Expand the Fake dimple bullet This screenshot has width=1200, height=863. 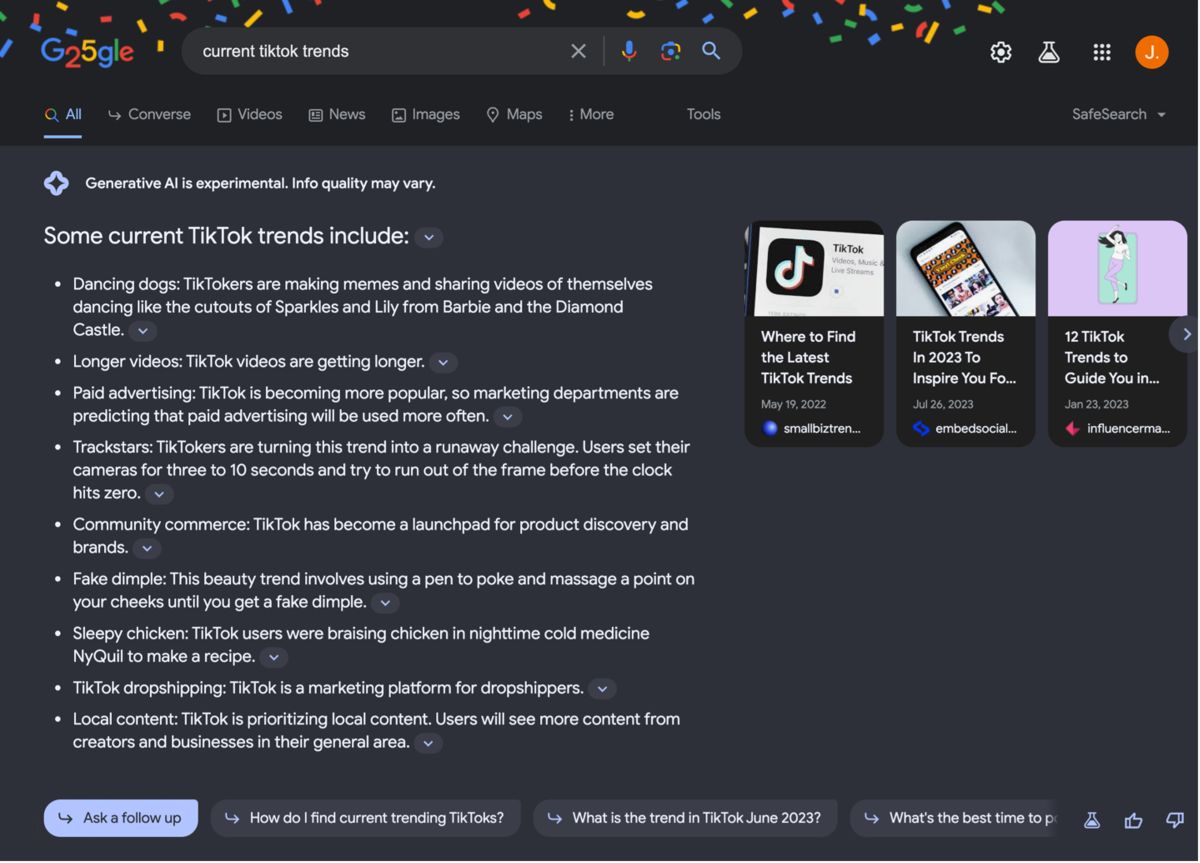tap(385, 603)
